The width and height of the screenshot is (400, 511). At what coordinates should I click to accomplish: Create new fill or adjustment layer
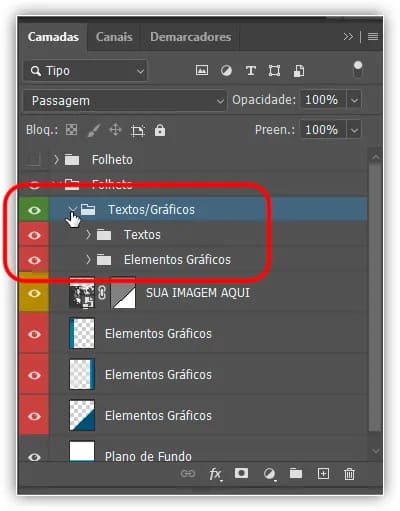coord(269,474)
